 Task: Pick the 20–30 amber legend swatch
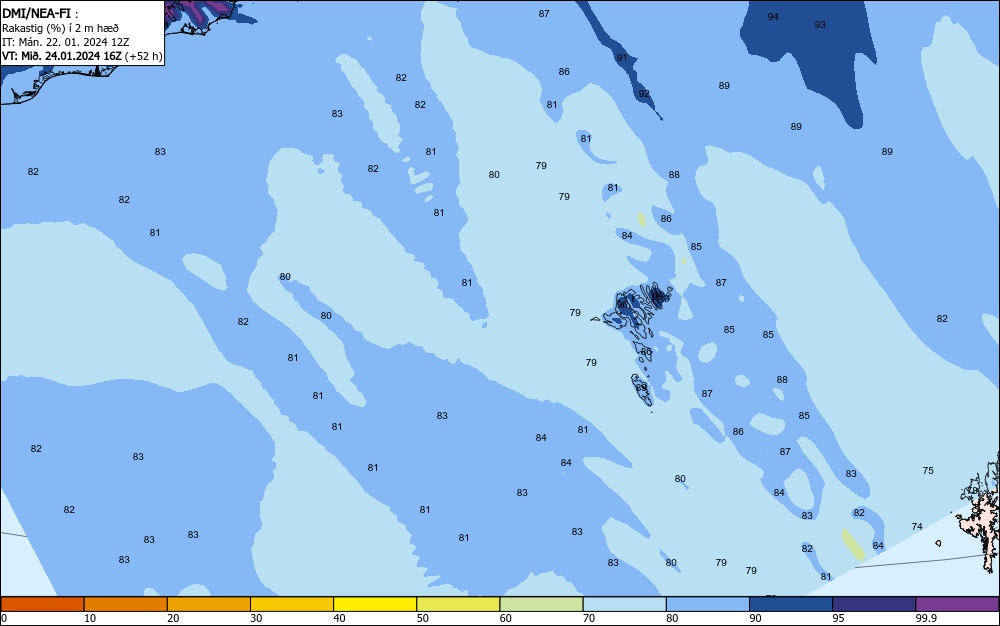coord(209,604)
